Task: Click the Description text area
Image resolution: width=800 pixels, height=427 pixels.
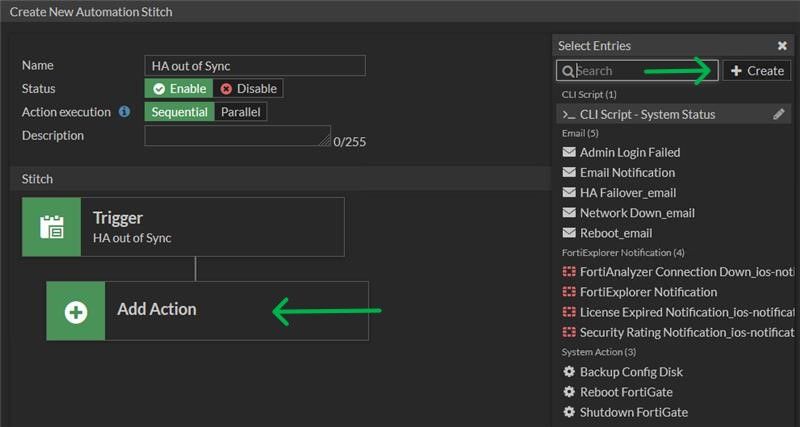Action: click(x=237, y=136)
